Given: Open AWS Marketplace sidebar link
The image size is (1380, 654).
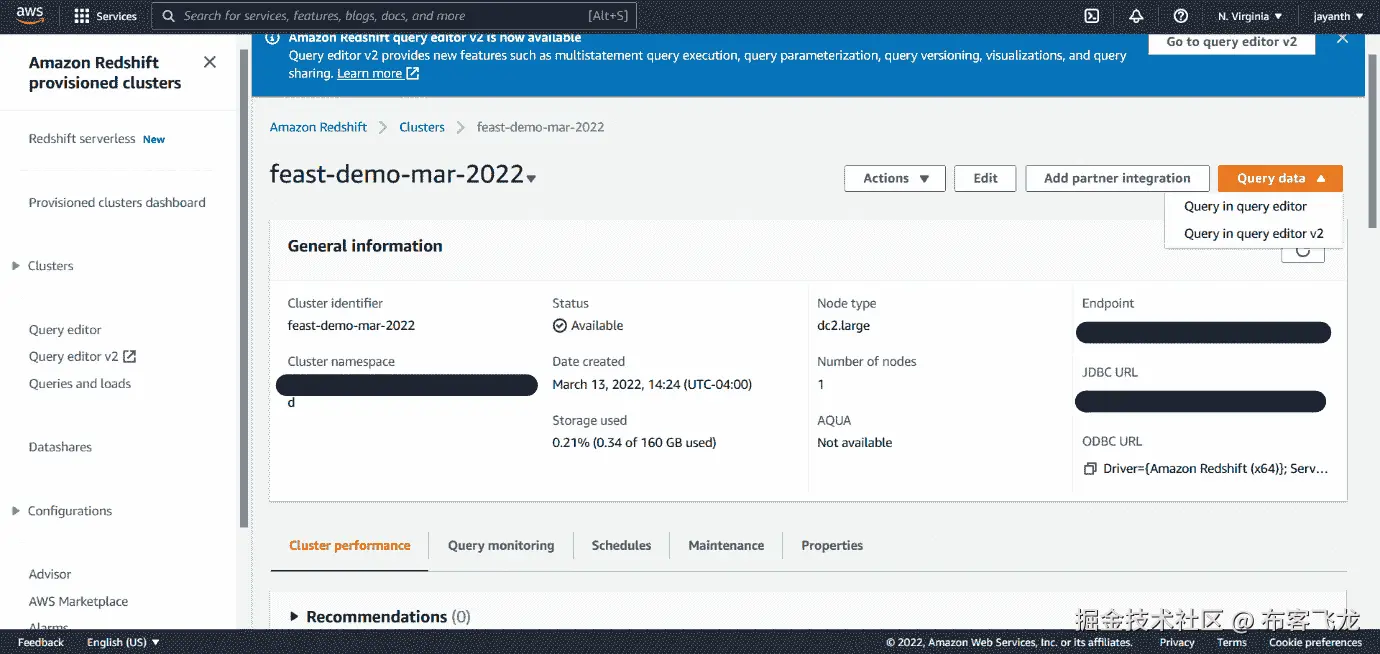Looking at the screenshot, I should click(x=79, y=602).
